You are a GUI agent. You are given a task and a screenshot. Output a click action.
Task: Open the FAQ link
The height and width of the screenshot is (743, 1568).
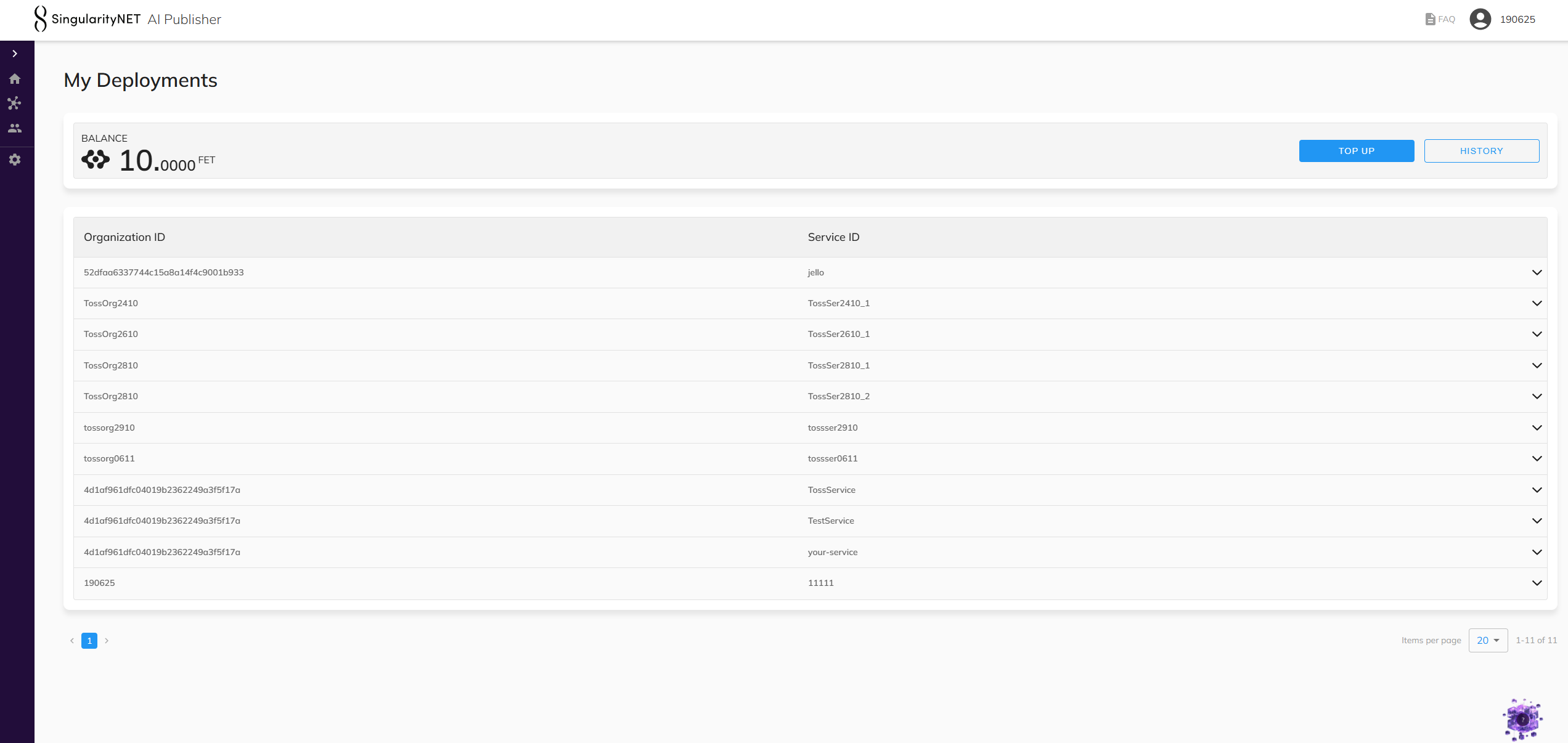pyautogui.click(x=1445, y=19)
